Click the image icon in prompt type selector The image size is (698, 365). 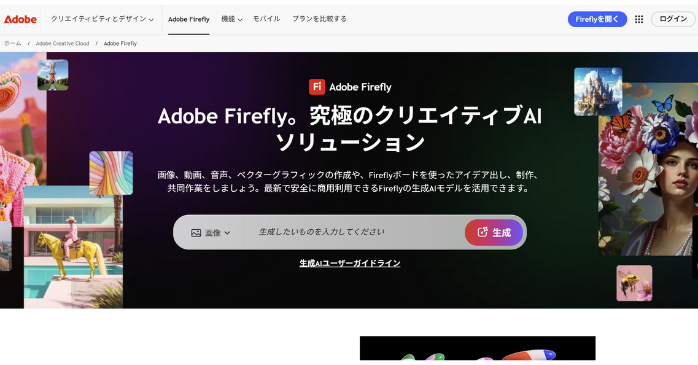tap(196, 233)
